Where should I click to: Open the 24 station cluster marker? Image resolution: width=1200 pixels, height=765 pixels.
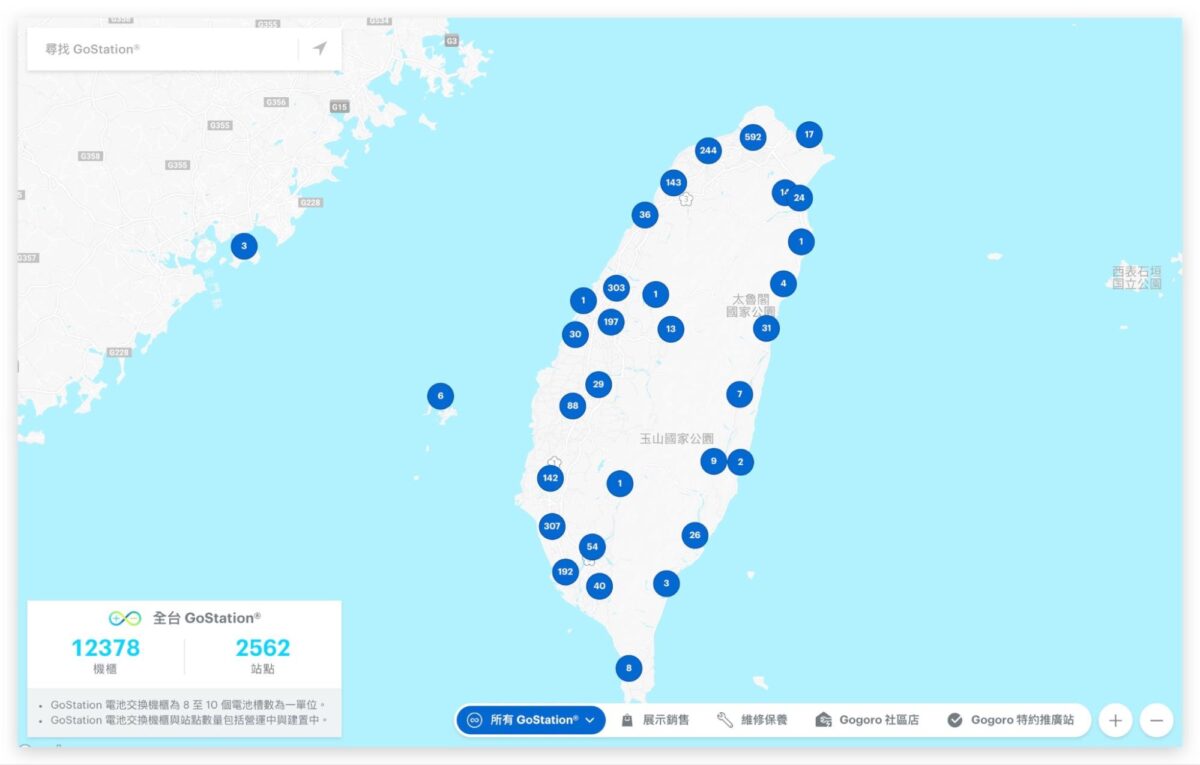click(x=799, y=198)
